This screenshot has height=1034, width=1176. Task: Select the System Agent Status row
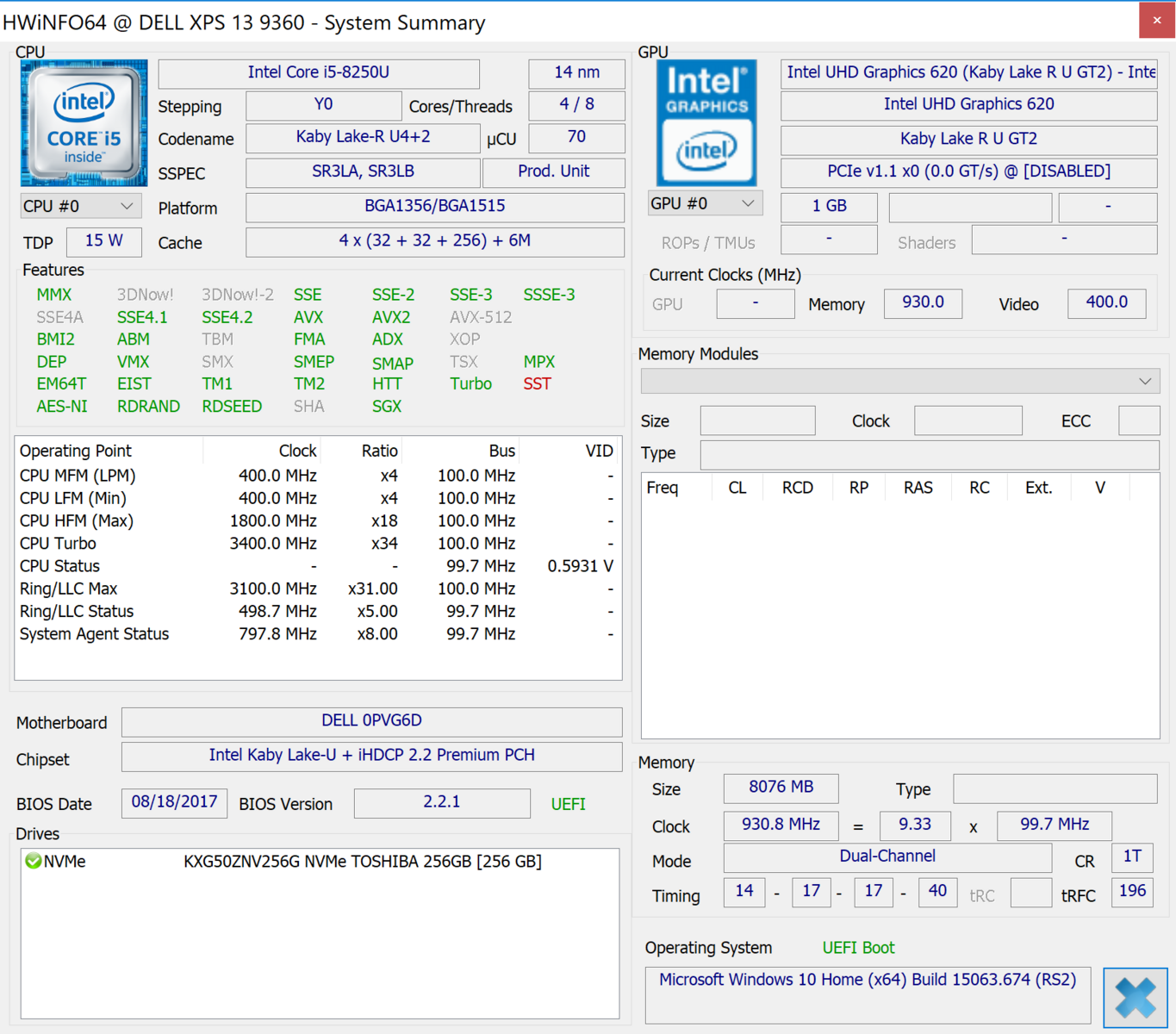pos(317,634)
